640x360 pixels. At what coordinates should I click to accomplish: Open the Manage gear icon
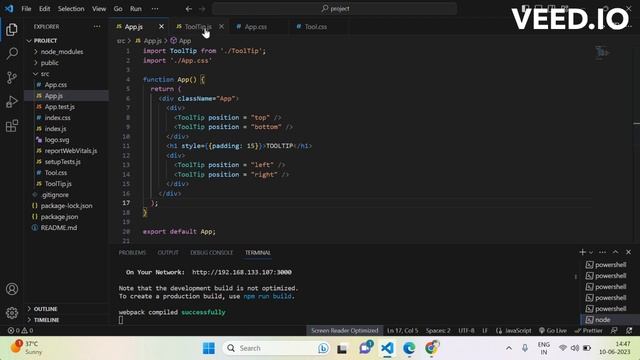click(x=12, y=313)
